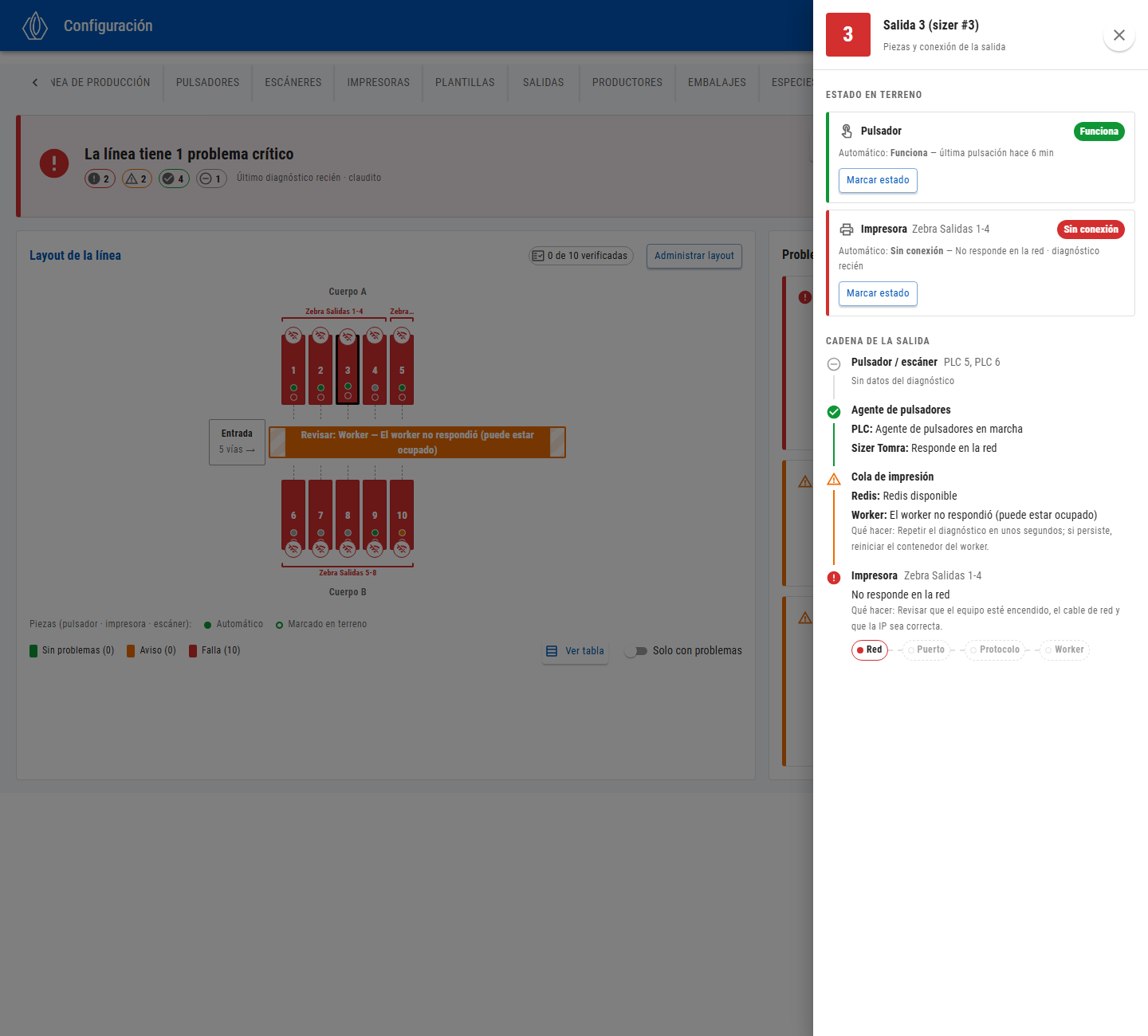This screenshot has height=1036, width=1148.
Task: Select outlet 2 in Cuerpo A
Action: coord(320,370)
